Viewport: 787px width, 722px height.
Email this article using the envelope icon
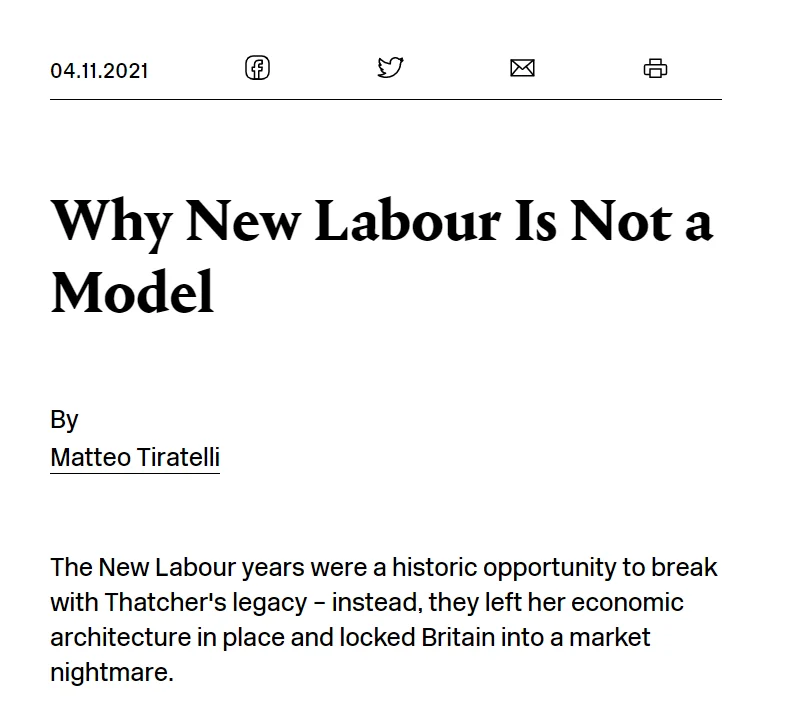522,68
